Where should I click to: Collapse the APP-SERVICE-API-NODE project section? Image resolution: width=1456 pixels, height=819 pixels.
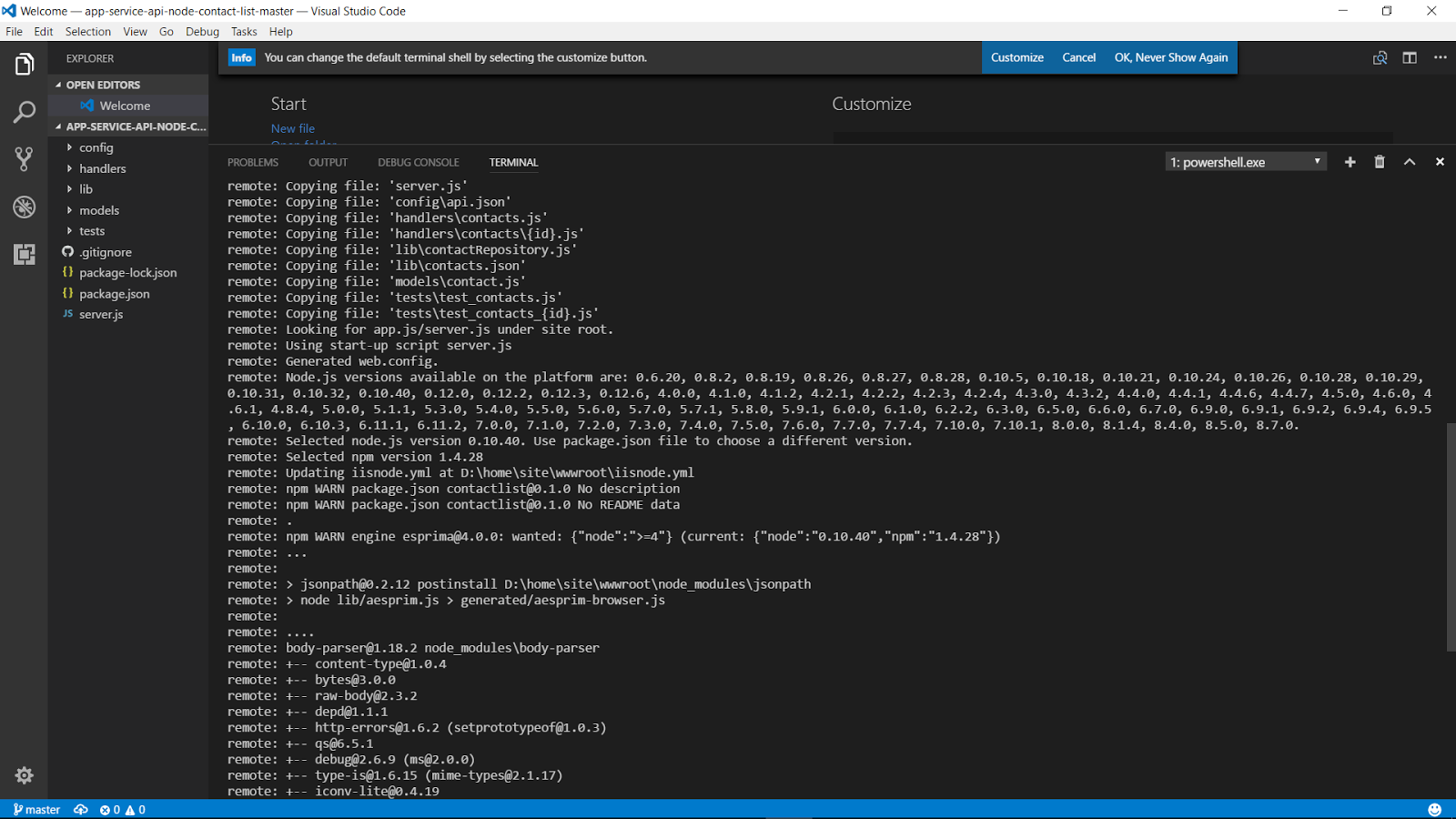(x=128, y=126)
